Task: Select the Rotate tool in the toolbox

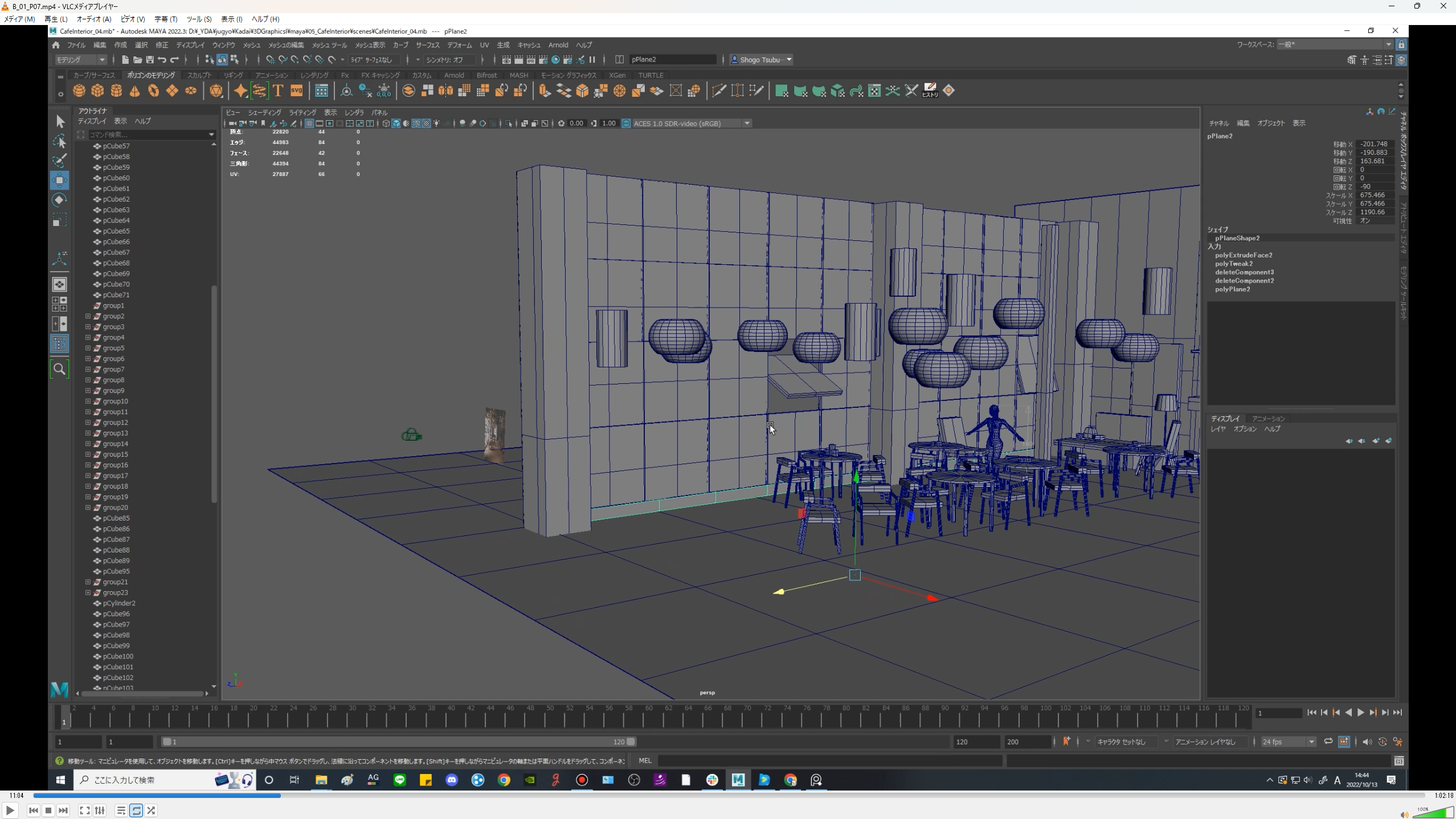Action: tap(59, 200)
